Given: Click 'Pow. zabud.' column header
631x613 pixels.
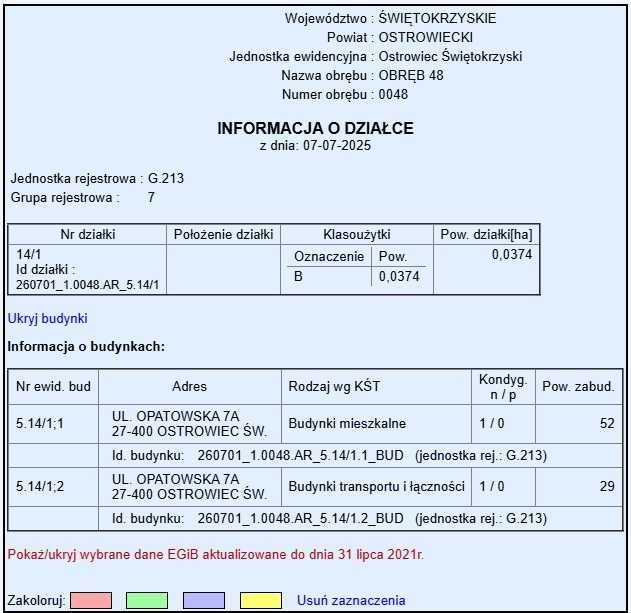Looking at the screenshot, I should pyautogui.click(x=578, y=386).
